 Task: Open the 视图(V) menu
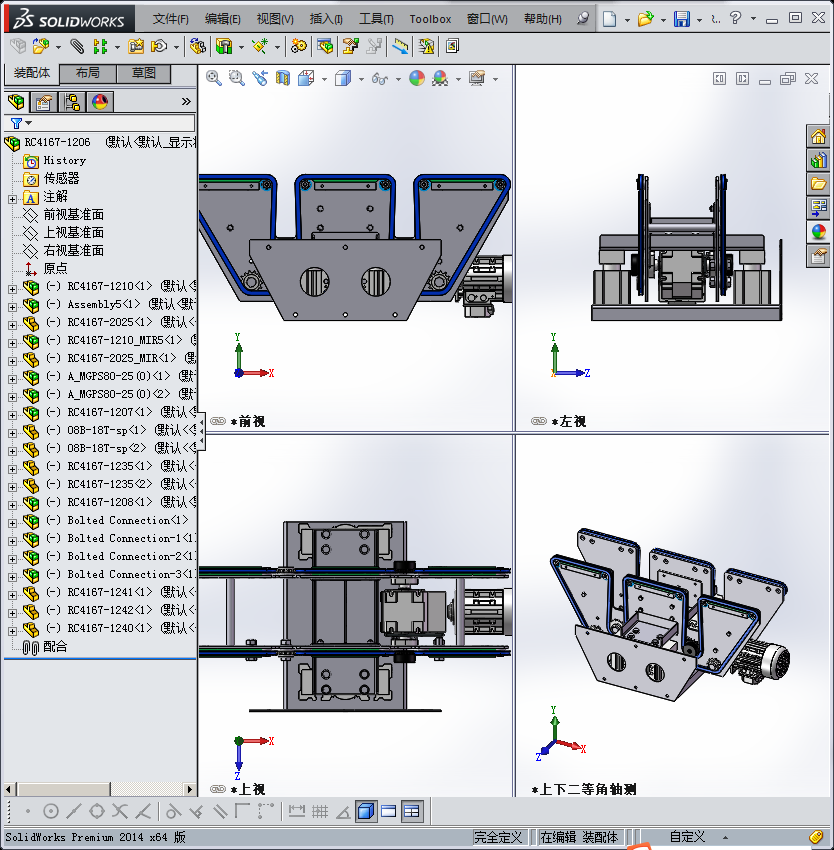click(275, 19)
